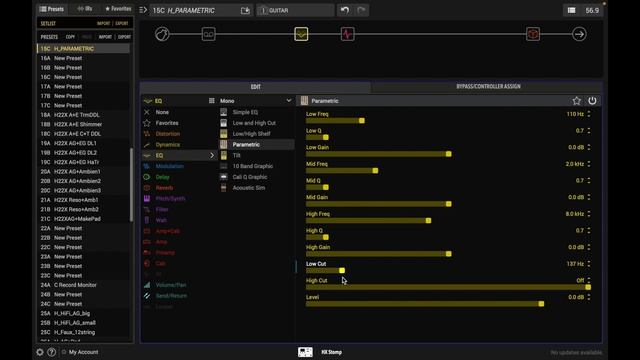Open My Account link
The width and height of the screenshot is (640, 360).
(83, 352)
